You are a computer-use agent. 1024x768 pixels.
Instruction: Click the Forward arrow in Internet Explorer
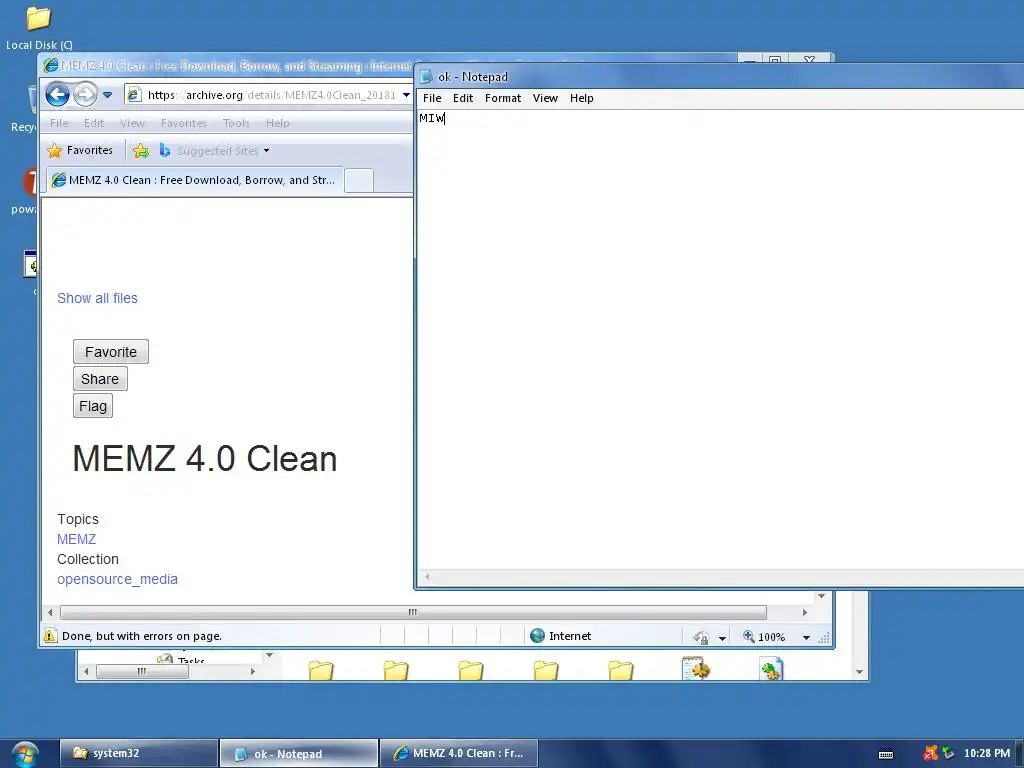[x=86, y=95]
